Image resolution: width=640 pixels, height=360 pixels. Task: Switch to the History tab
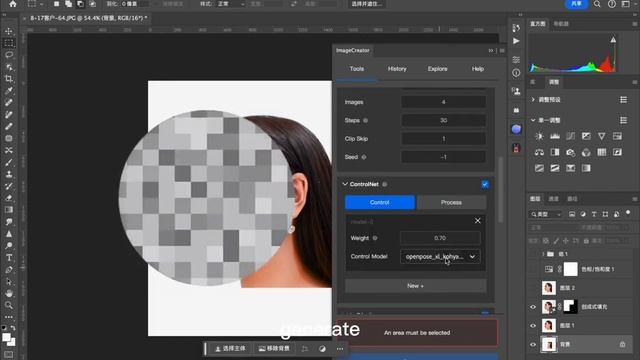coord(397,69)
